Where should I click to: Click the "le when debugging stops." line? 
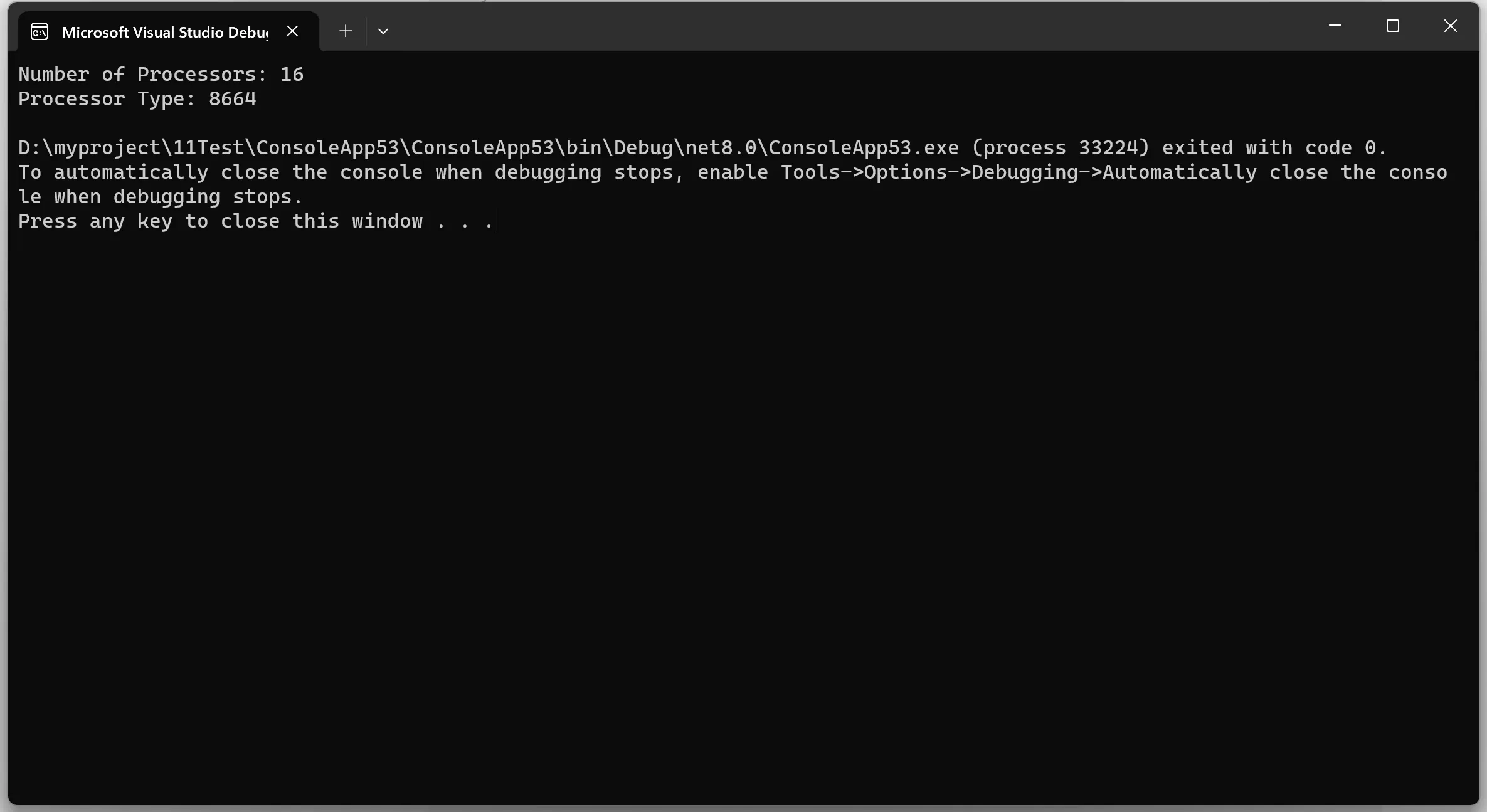tap(161, 196)
